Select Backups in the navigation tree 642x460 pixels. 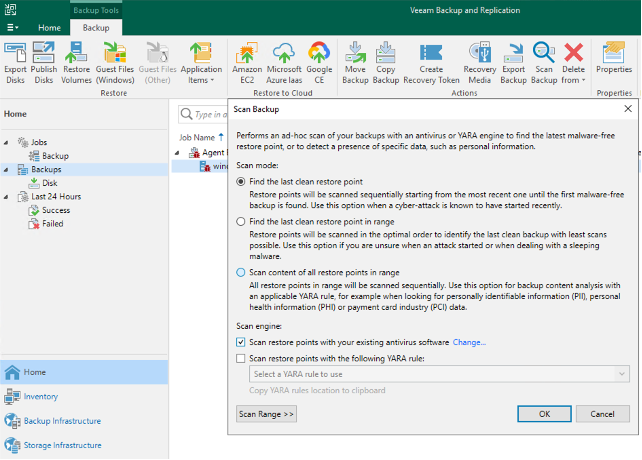coord(46,169)
